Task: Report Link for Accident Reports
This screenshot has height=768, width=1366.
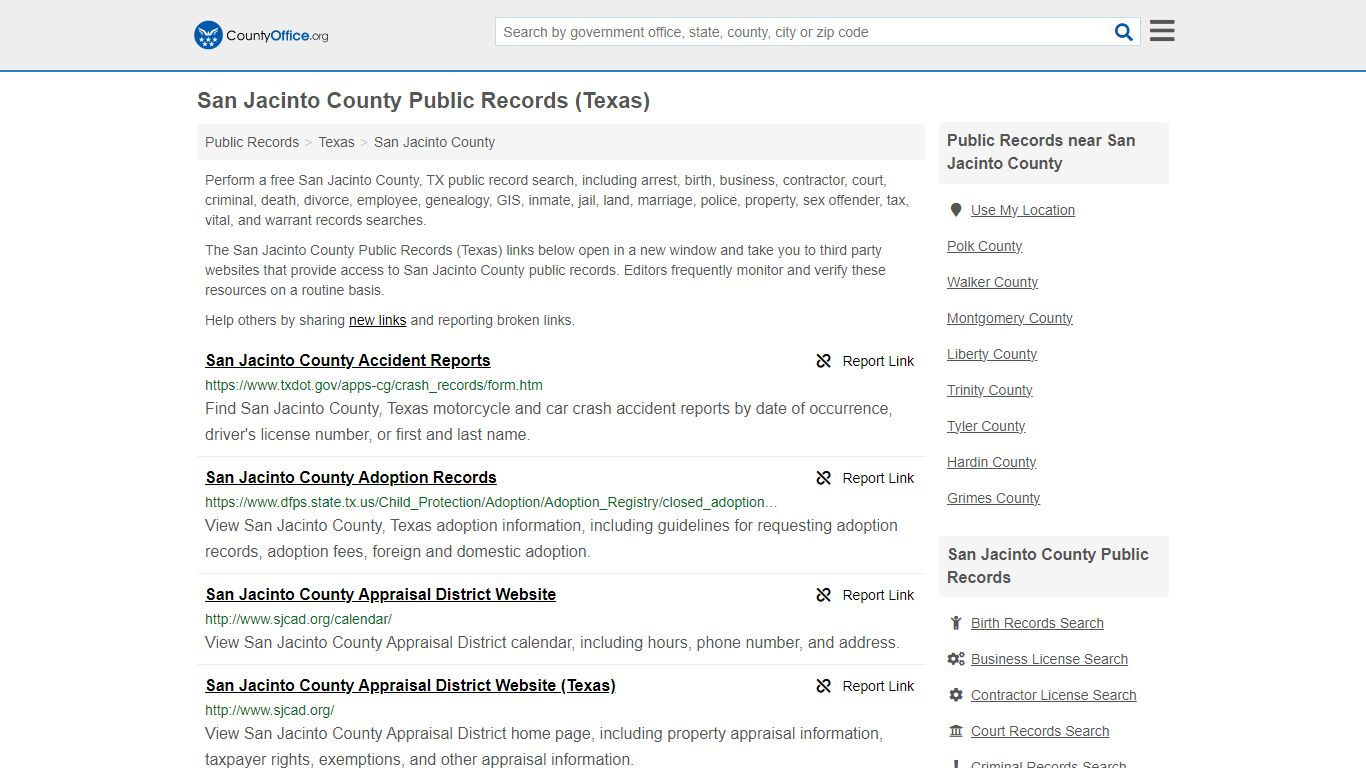Action: [x=878, y=361]
